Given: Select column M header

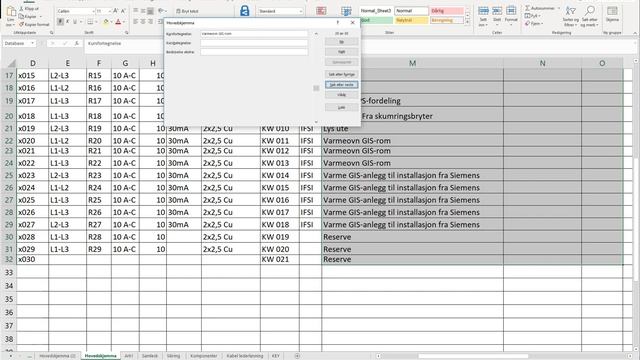Looking at the screenshot, I should coord(413,63).
